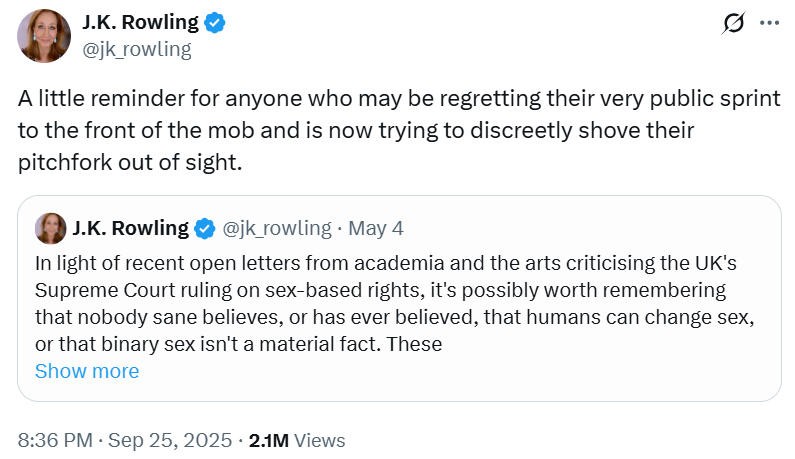Expand the quoted post with Show more
Screen dimensions: 795x459
pyautogui.click(x=87, y=372)
